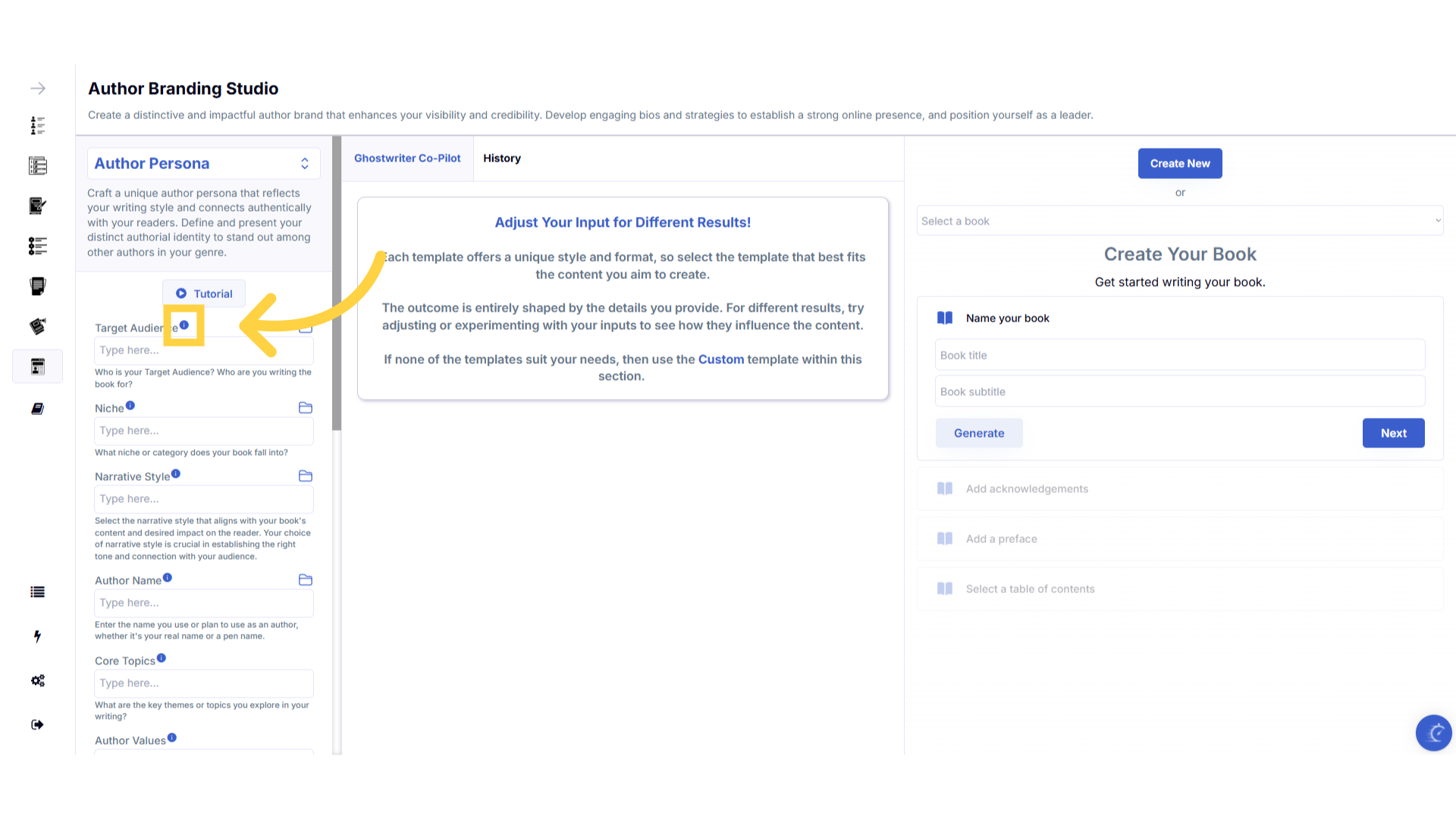Select the Ghostwriter Co-Pilot tab
The image size is (1456, 819).
(407, 158)
